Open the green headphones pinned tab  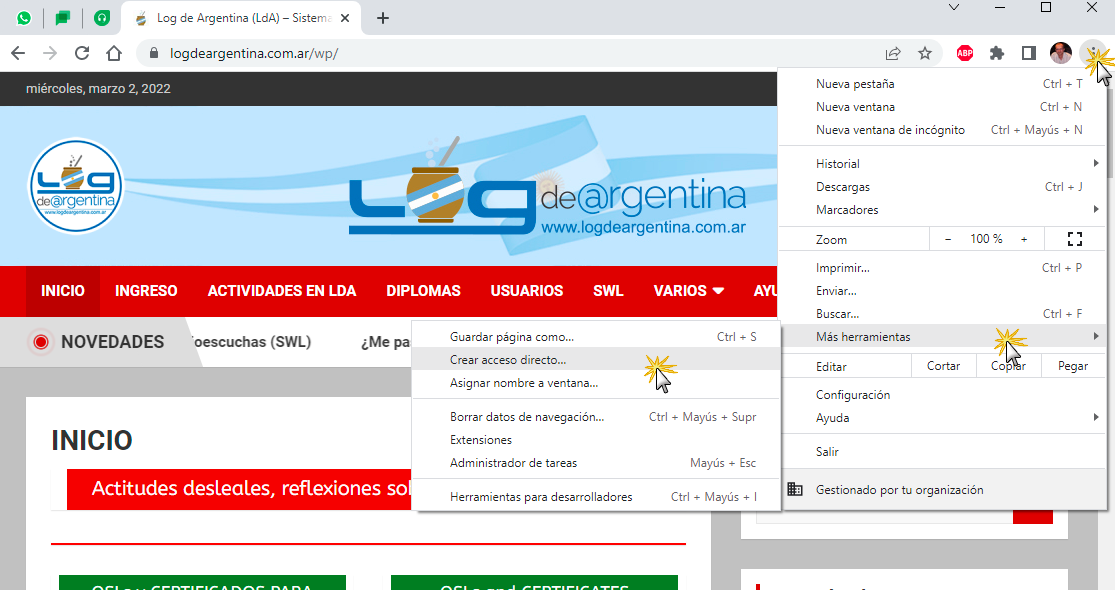102,18
